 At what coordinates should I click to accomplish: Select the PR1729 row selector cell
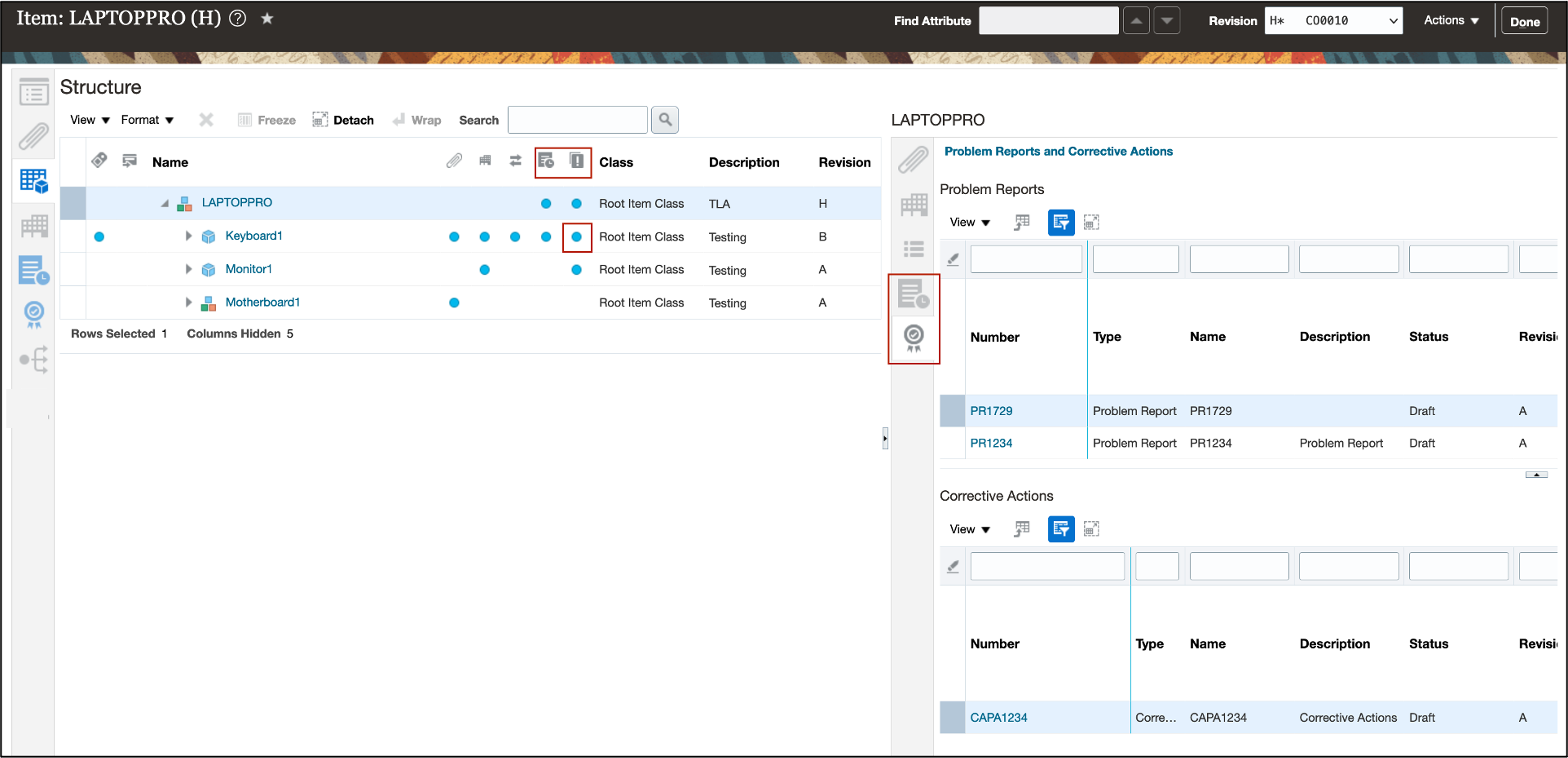[x=952, y=411]
